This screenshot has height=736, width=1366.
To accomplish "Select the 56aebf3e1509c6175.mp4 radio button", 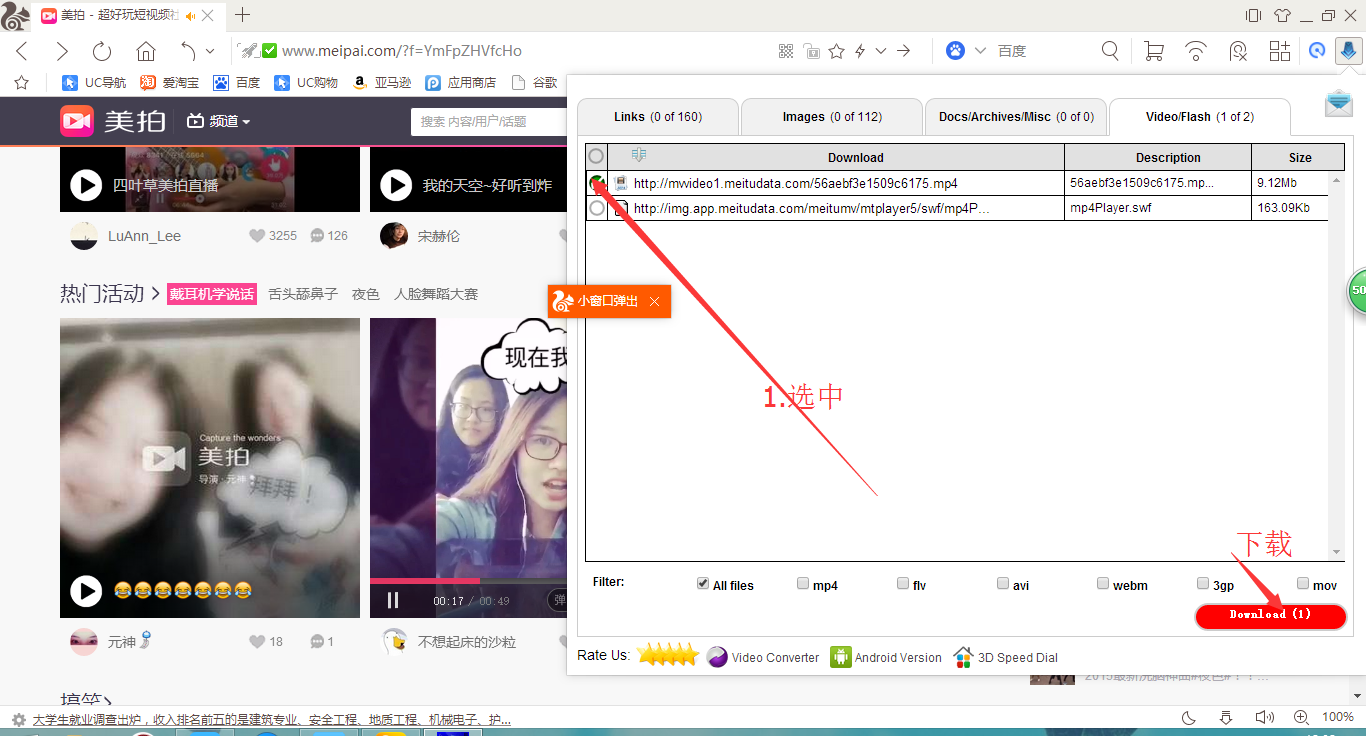I will point(597,183).
